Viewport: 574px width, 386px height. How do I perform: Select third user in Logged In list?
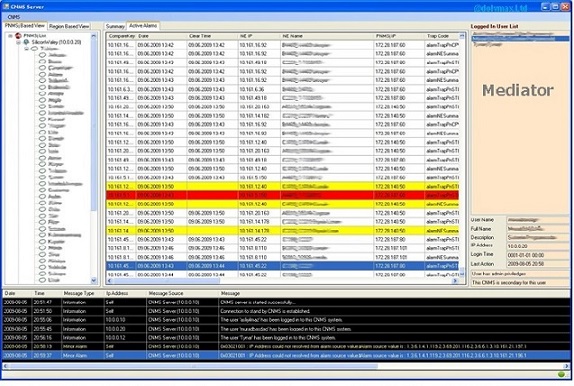(x=520, y=44)
